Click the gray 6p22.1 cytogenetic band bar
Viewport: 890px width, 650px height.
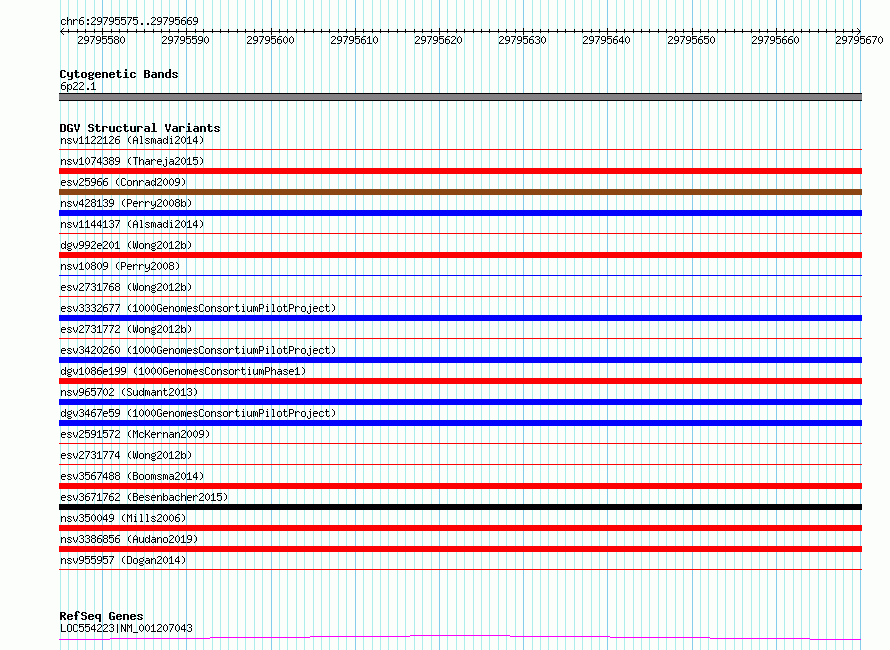click(460, 97)
